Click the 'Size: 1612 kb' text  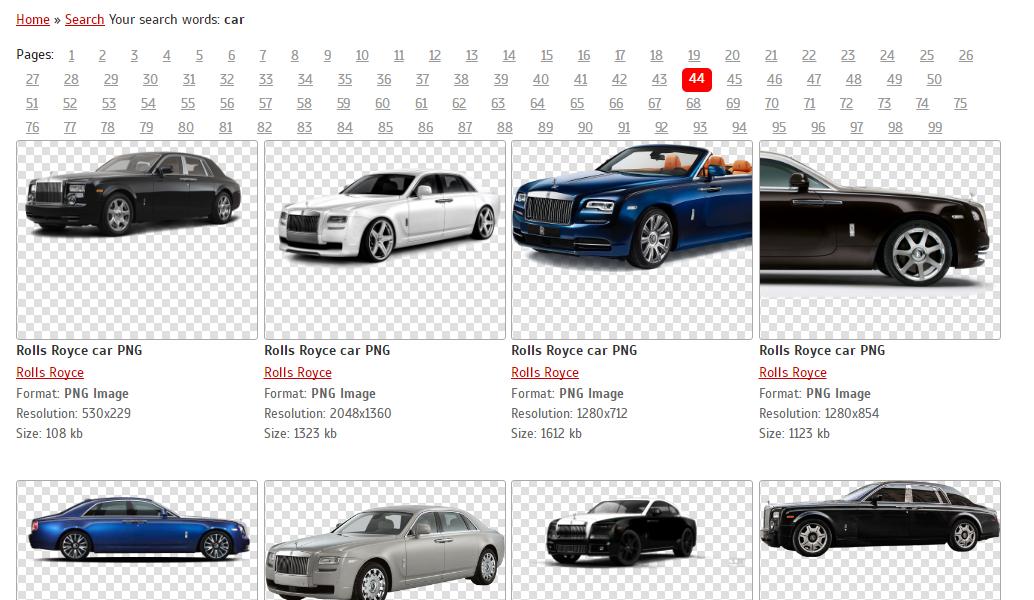[x=547, y=433]
